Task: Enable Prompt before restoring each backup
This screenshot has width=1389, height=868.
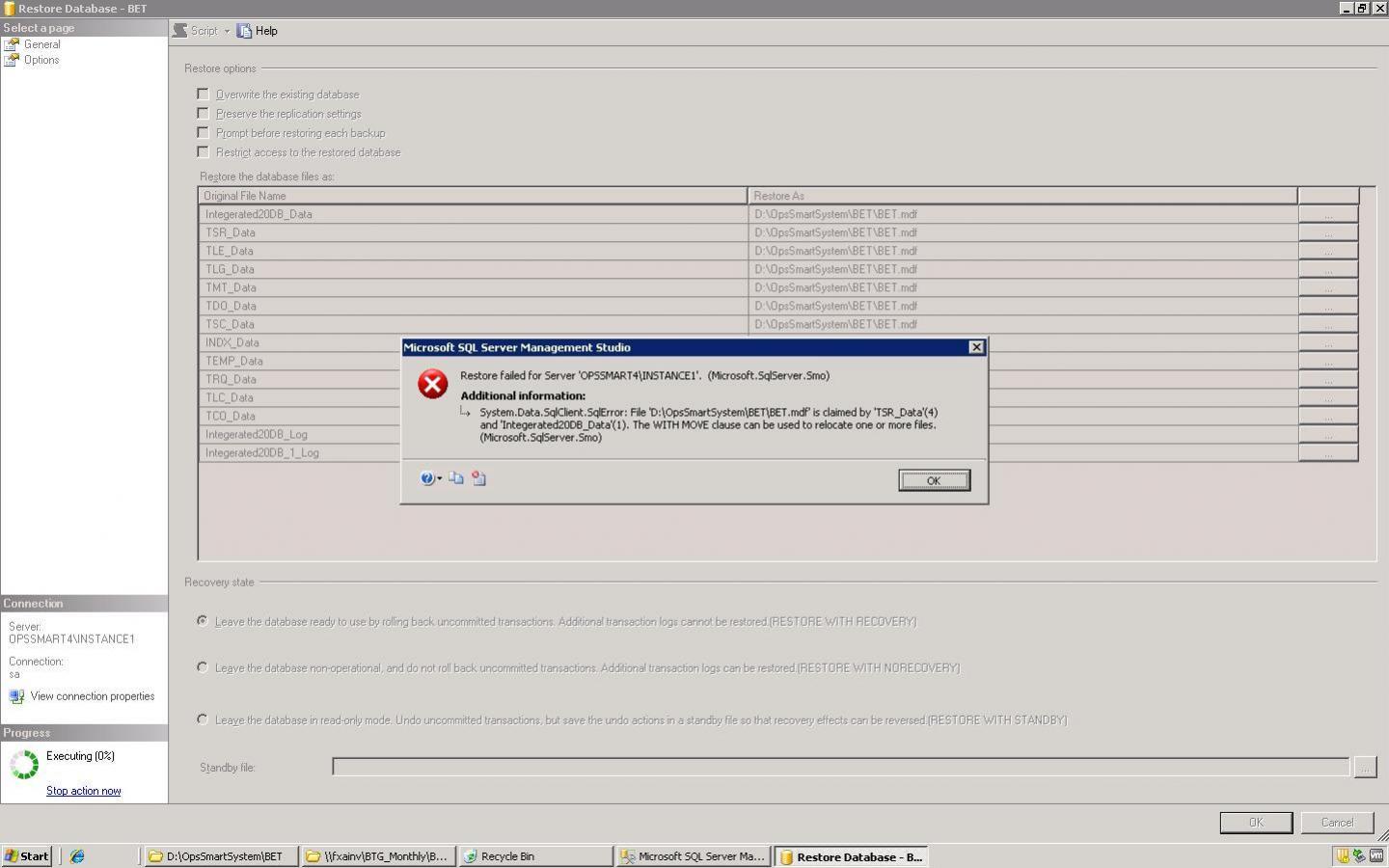Action: pos(203,133)
